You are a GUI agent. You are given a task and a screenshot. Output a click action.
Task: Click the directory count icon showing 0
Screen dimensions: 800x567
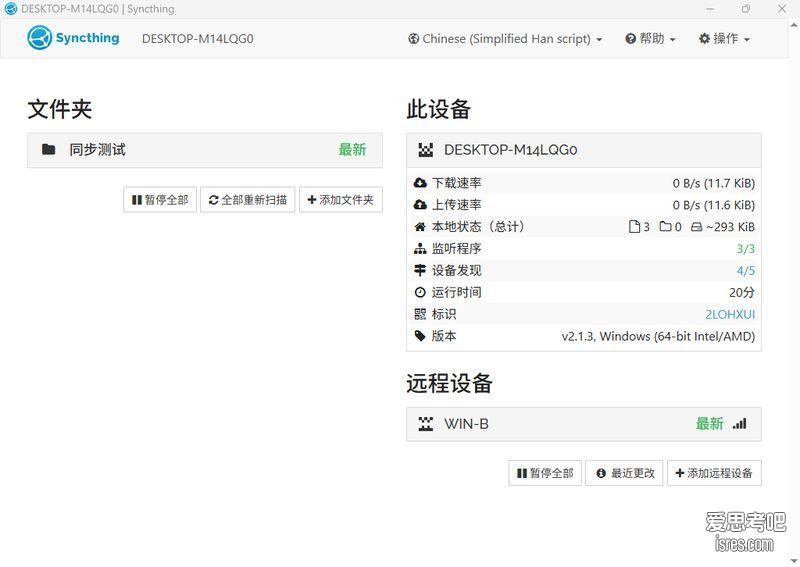click(665, 226)
